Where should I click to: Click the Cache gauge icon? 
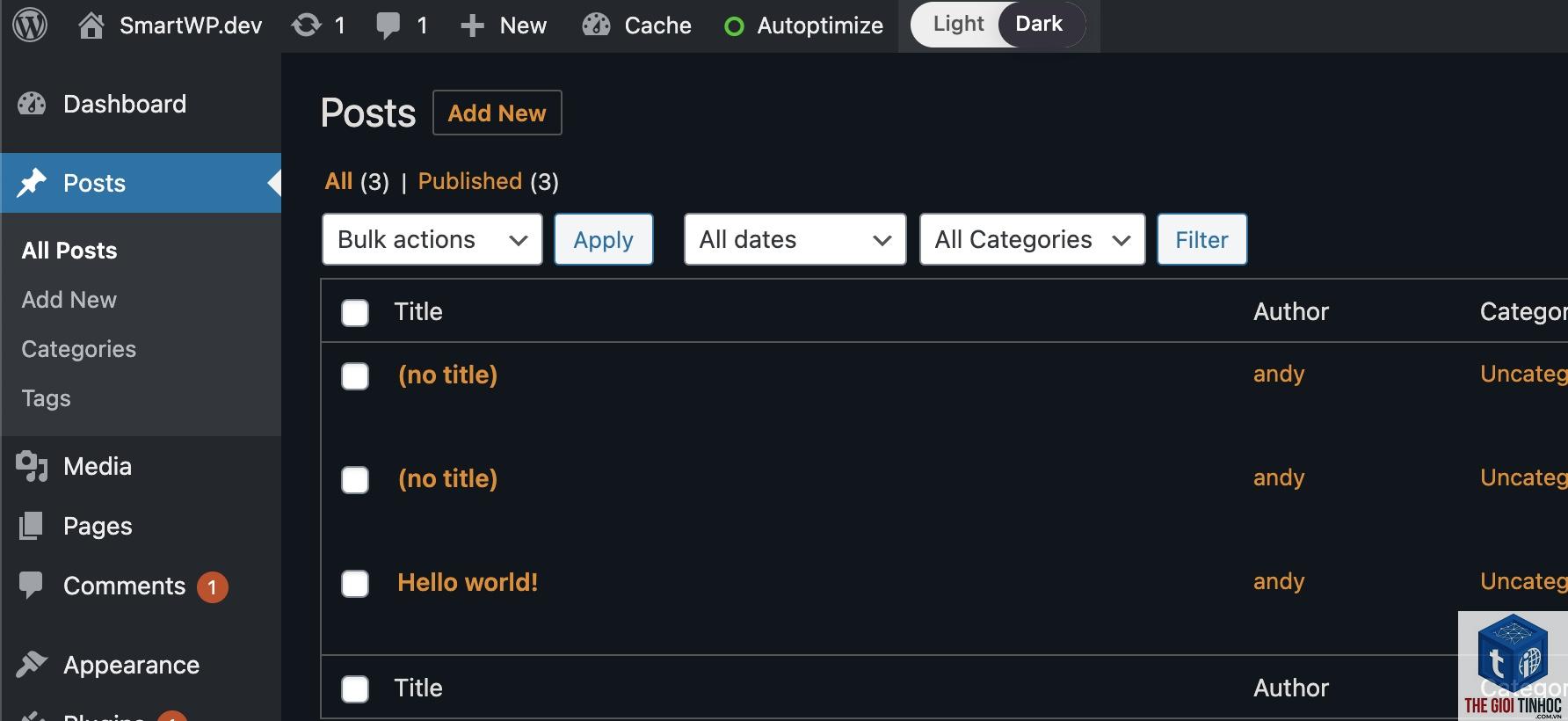point(596,25)
